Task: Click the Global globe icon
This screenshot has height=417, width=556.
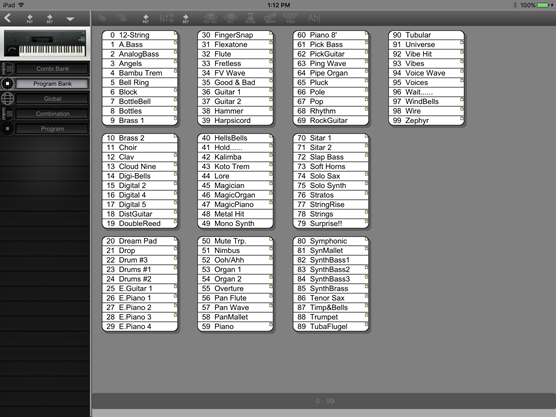Action: click(x=7, y=99)
